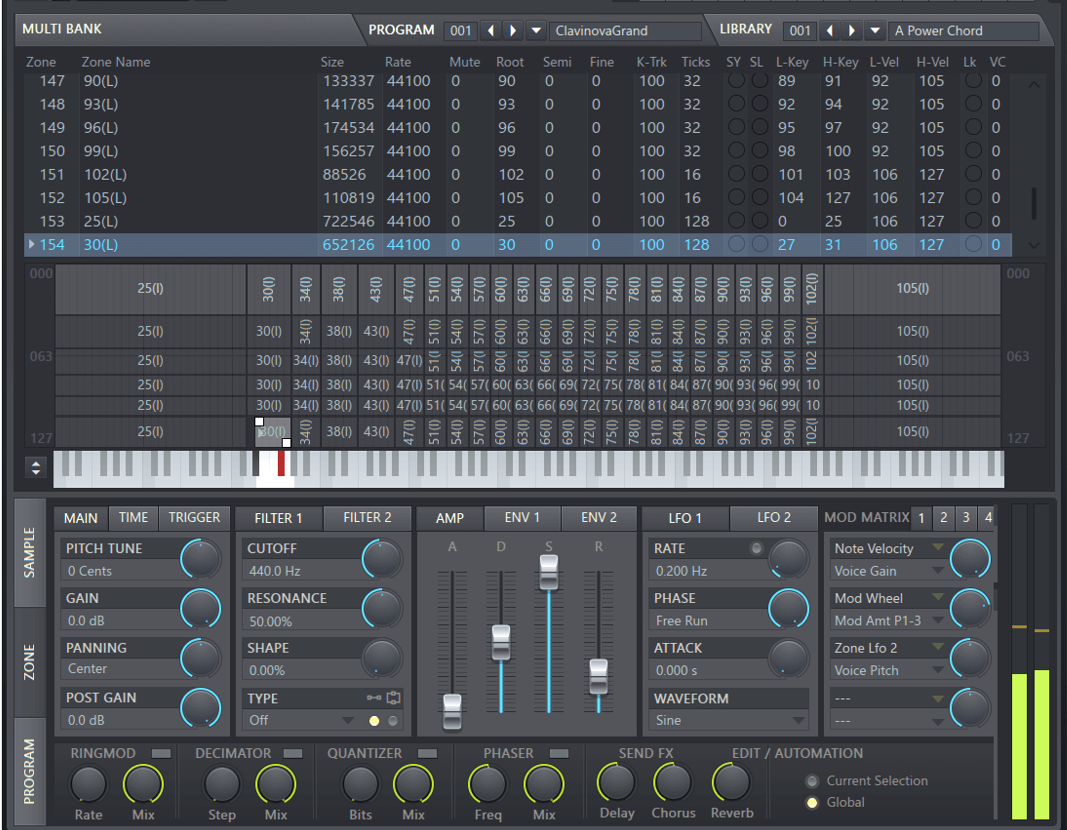Click the keyboard zoom up/down stepper
This screenshot has height=830, width=1067.
click(x=36, y=467)
